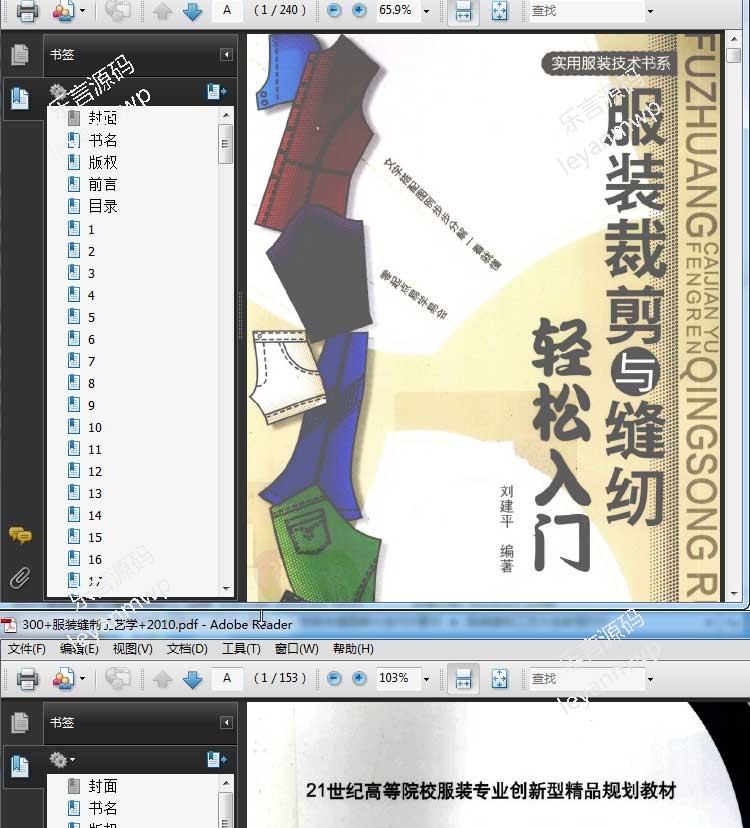The height and width of the screenshot is (828, 750).
Task: Open Pages panel icon in upper window
Action: click(20, 54)
